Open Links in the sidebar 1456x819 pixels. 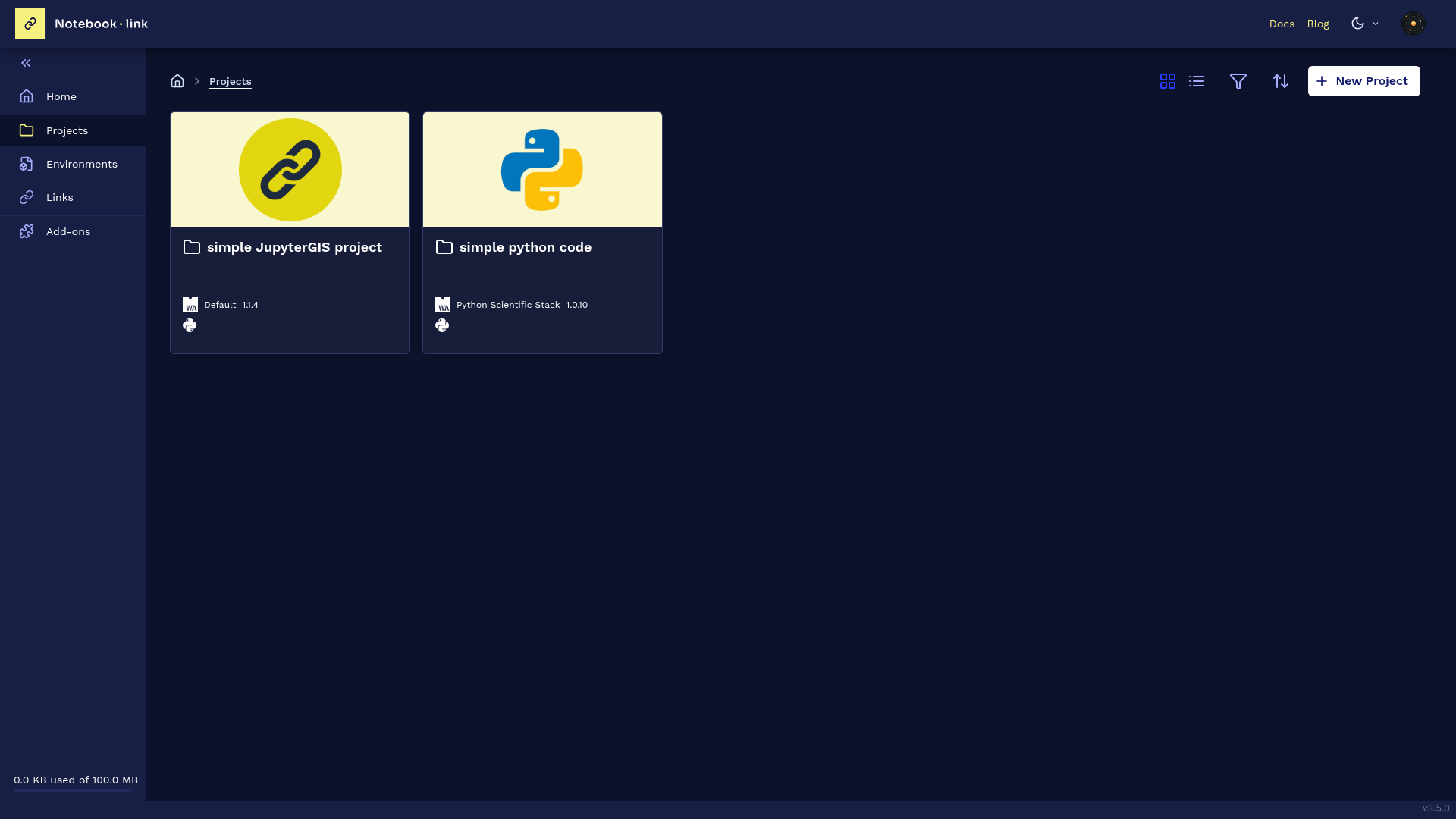[73, 197]
